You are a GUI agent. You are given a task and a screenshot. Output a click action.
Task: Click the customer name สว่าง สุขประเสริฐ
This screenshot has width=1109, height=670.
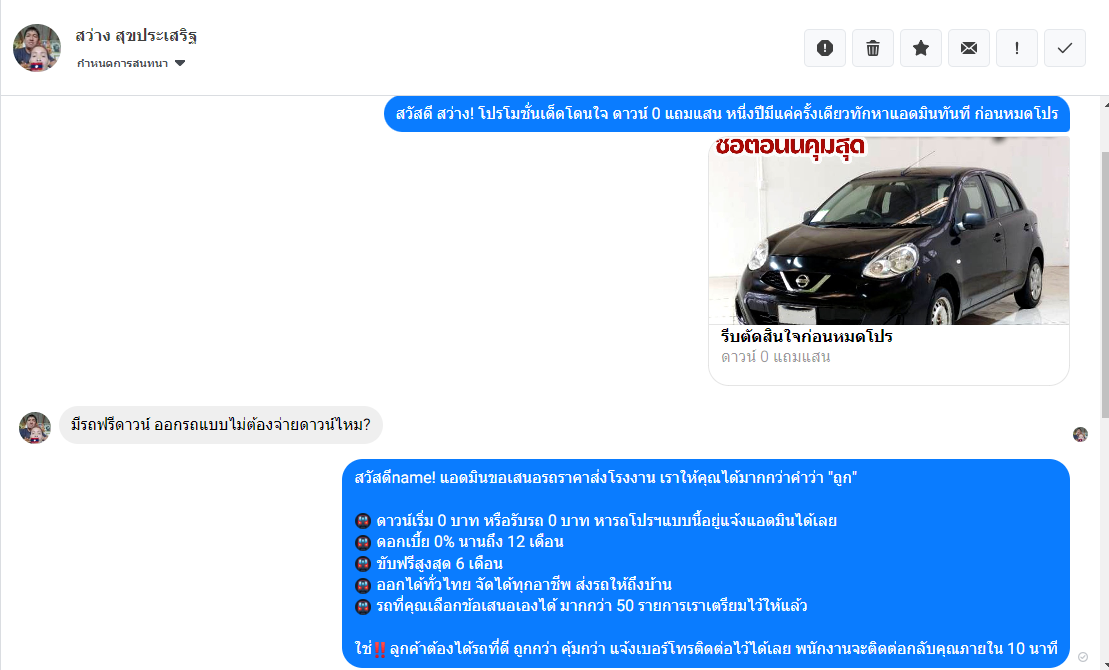pyautogui.click(x=136, y=36)
